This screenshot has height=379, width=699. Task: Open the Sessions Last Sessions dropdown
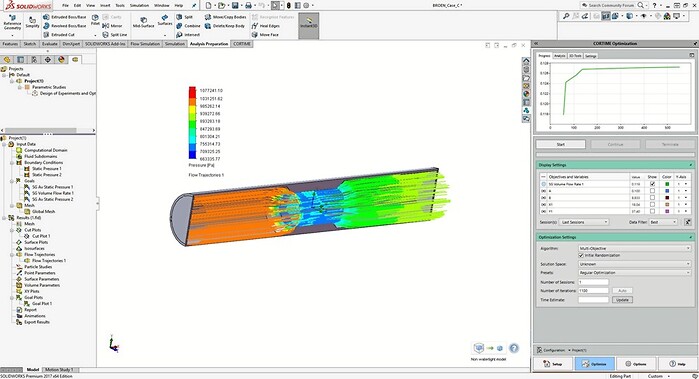[x=584, y=222]
